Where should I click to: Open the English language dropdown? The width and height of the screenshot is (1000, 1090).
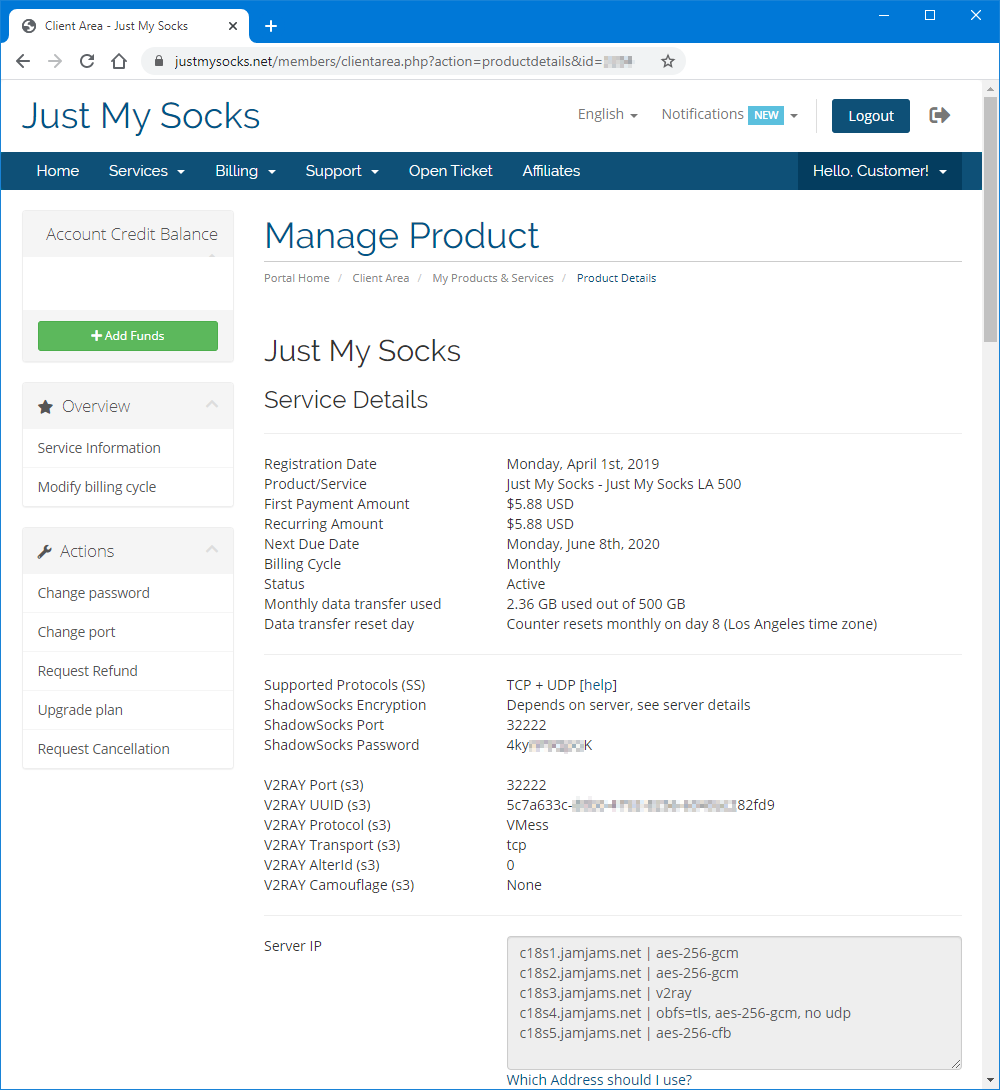tap(607, 115)
